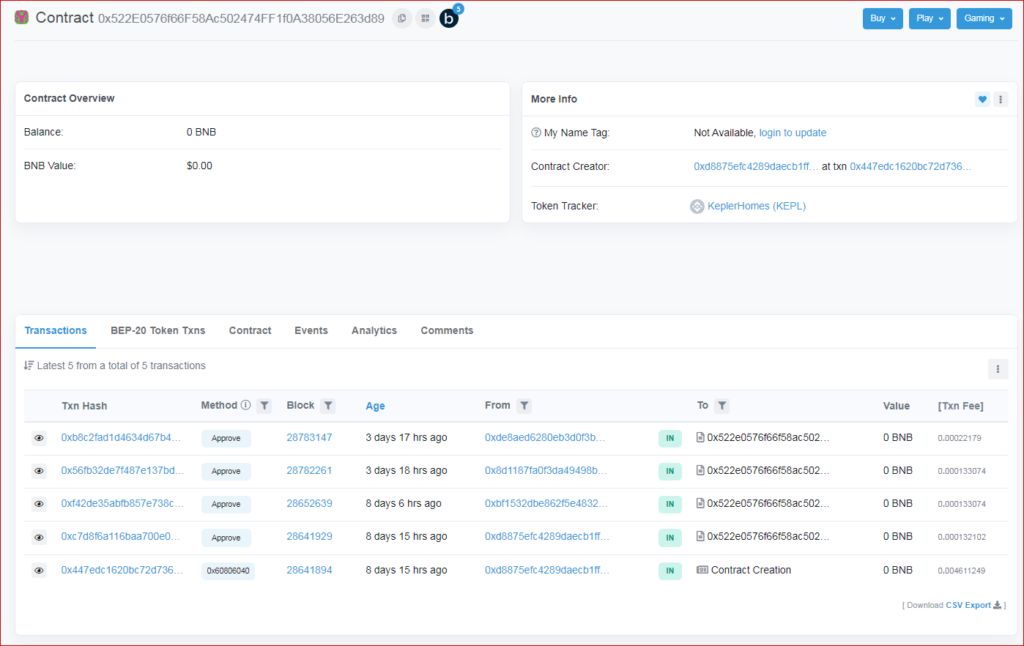Image resolution: width=1024 pixels, height=646 pixels.
Task: Open creation txn 0x447edc1620bc72d736 in More Info
Action: pos(910,167)
